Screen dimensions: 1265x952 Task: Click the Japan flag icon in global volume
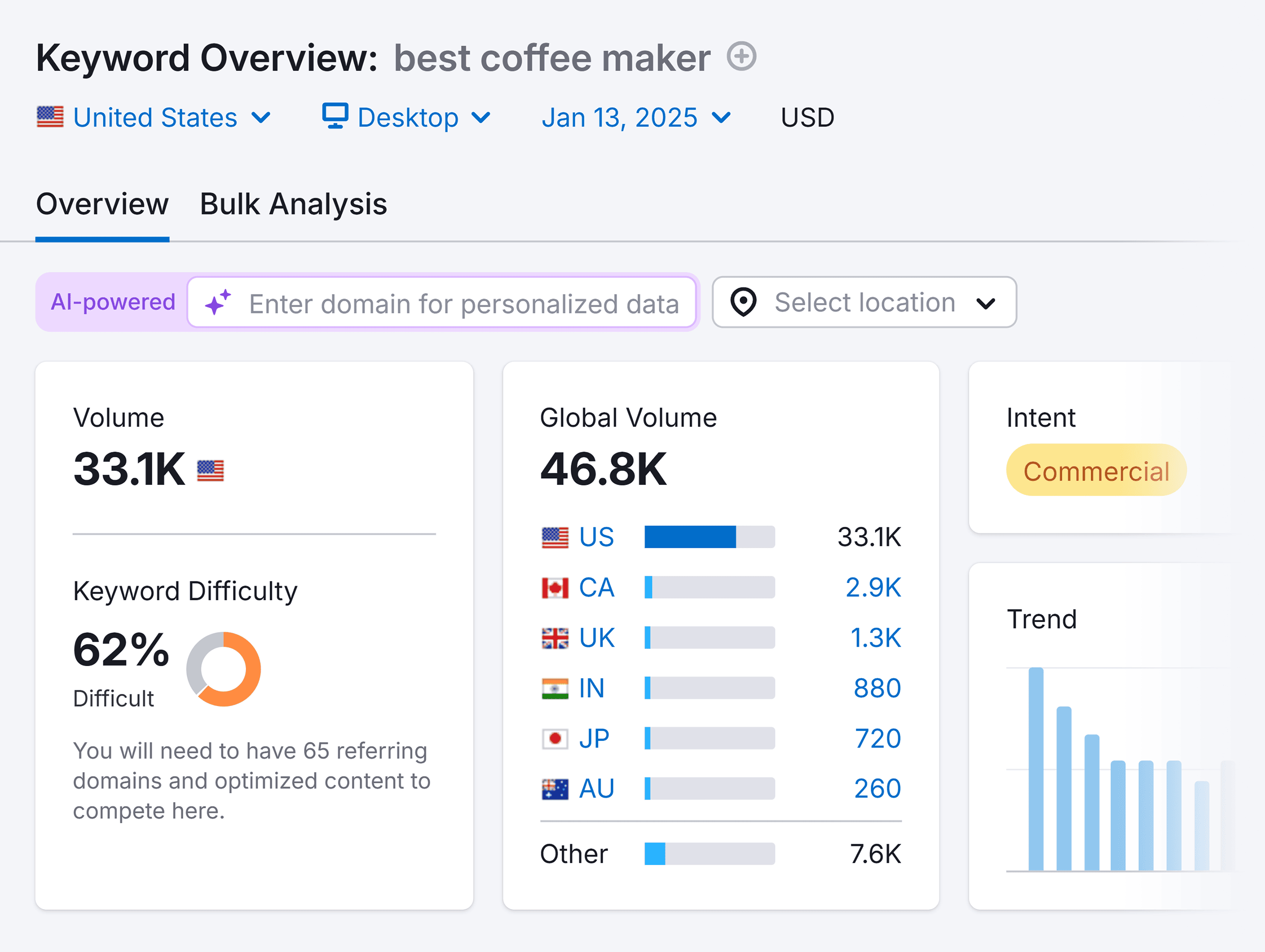click(555, 738)
